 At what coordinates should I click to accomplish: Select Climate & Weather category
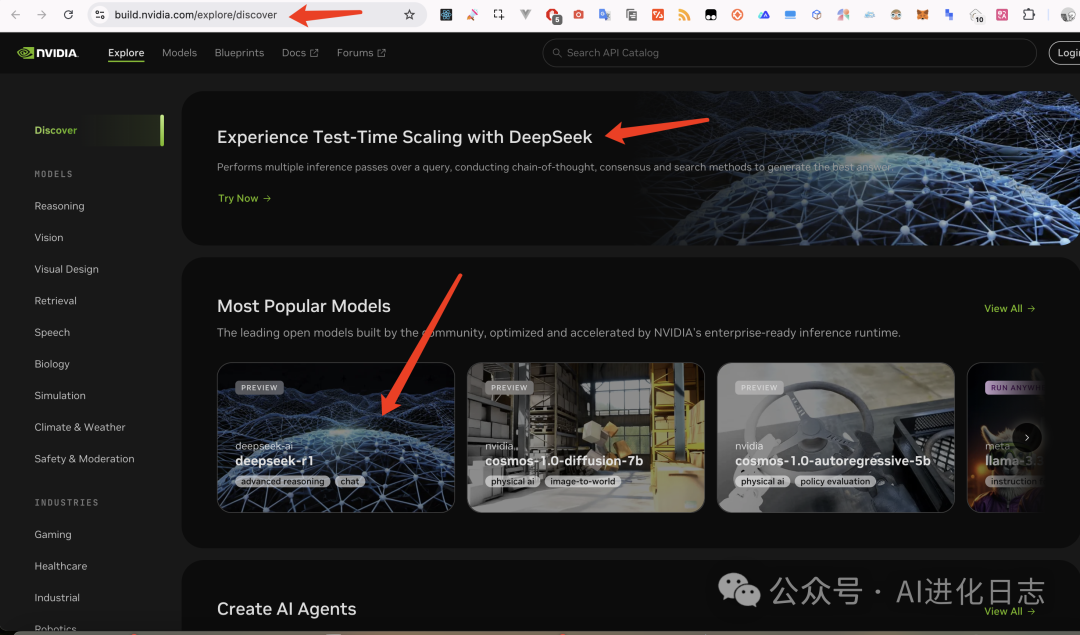(x=80, y=427)
